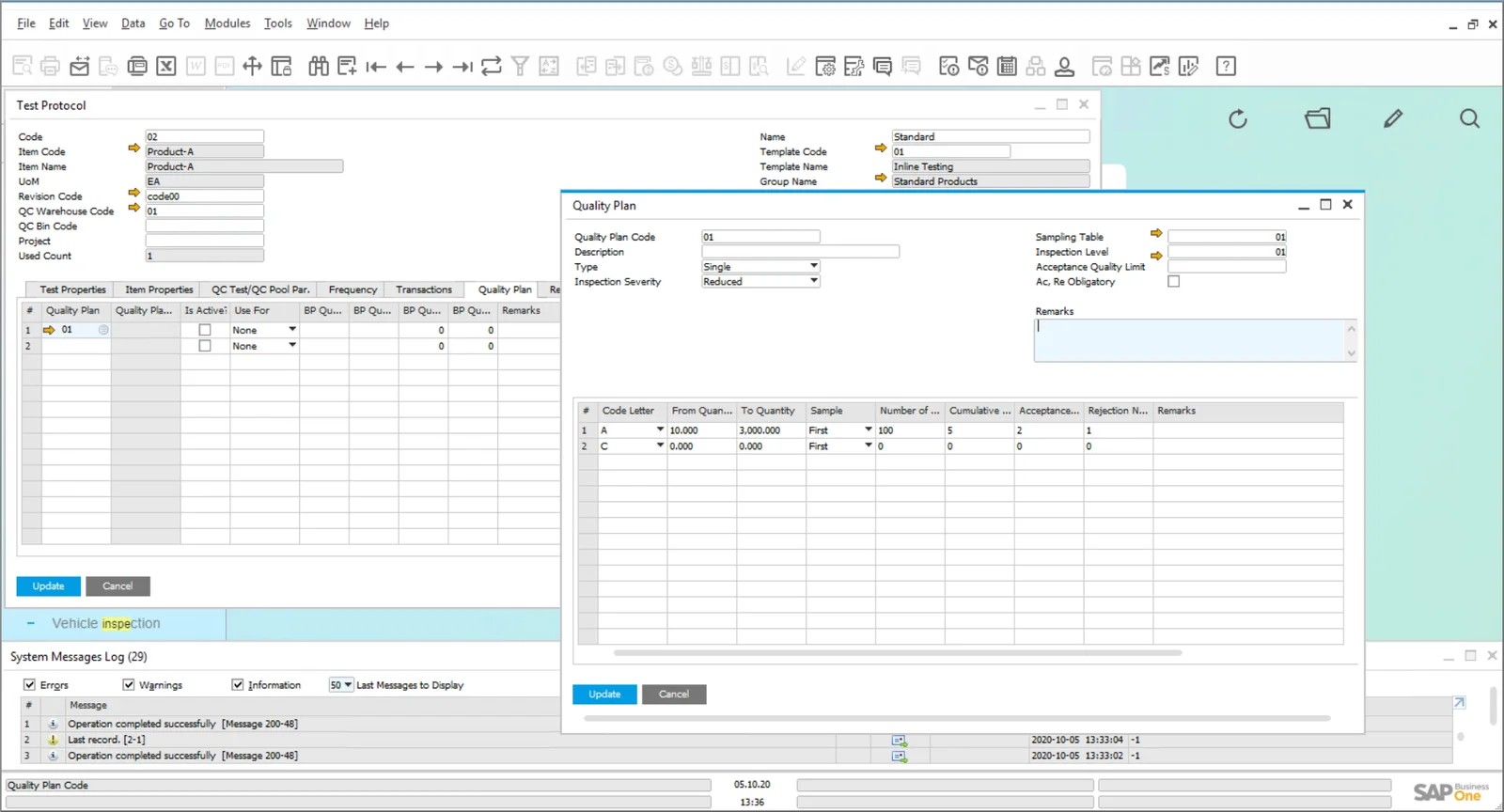Screen dimensions: 1504x812
Task: Click the Export to Excel icon
Action: coord(166,66)
